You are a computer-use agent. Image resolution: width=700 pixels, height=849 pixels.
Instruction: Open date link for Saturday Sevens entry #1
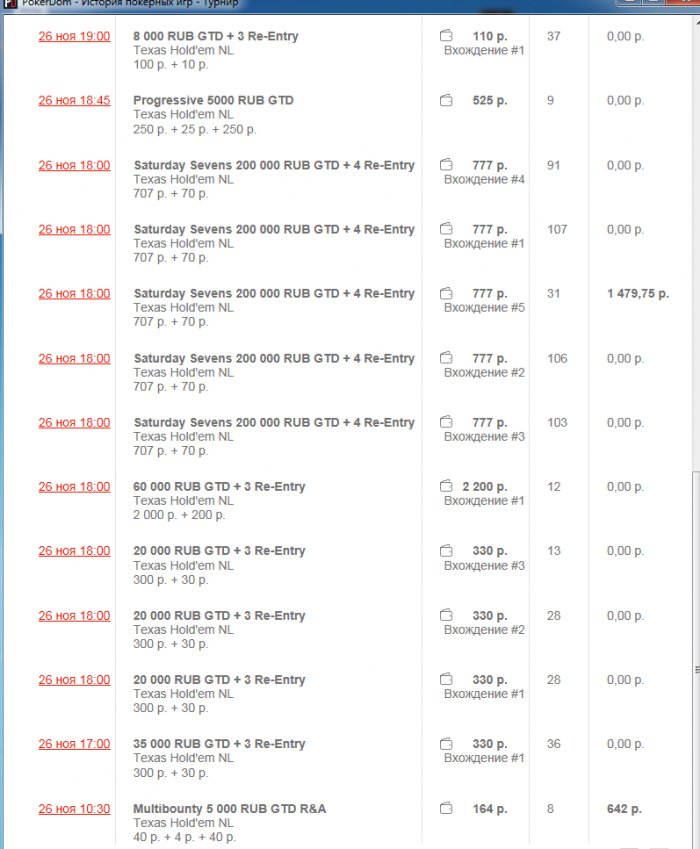pyautogui.click(x=74, y=229)
